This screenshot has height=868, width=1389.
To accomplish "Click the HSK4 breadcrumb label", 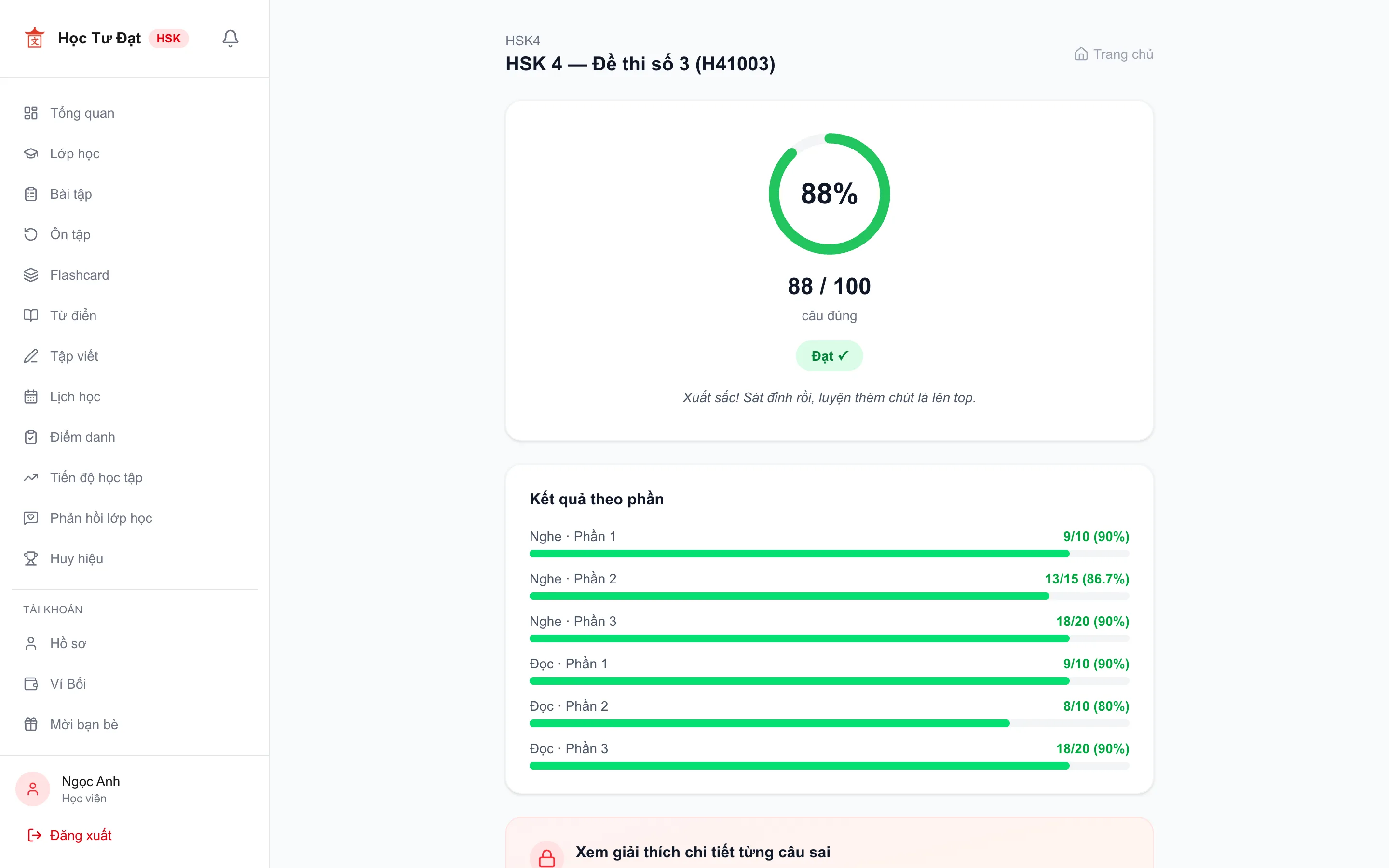I will (x=522, y=41).
